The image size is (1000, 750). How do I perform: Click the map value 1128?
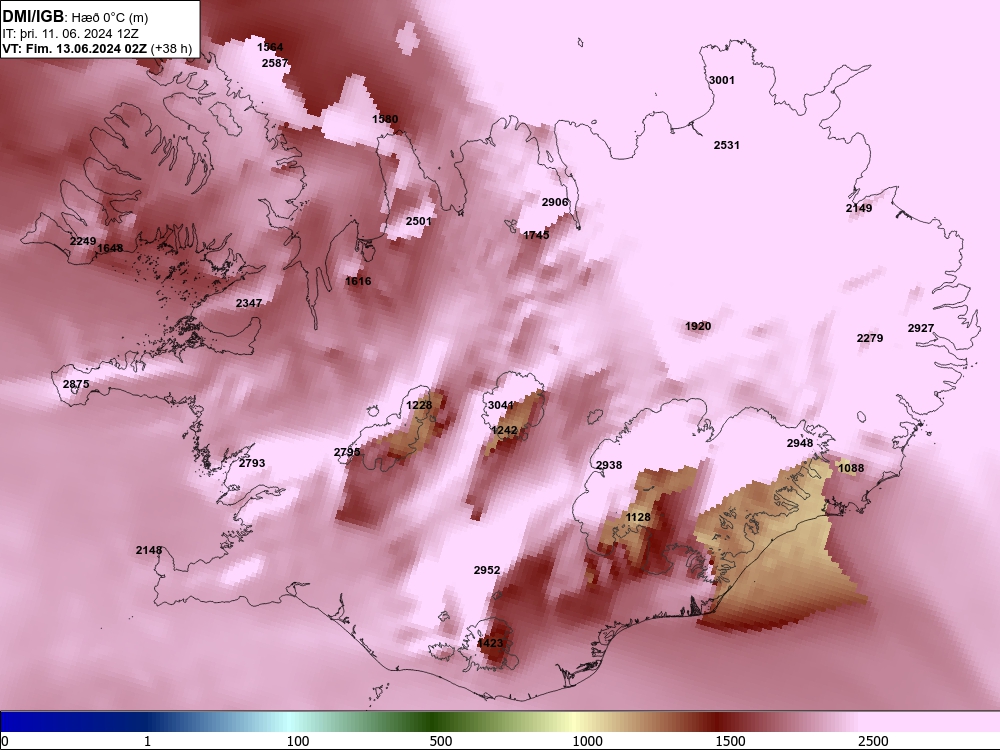pos(638,517)
